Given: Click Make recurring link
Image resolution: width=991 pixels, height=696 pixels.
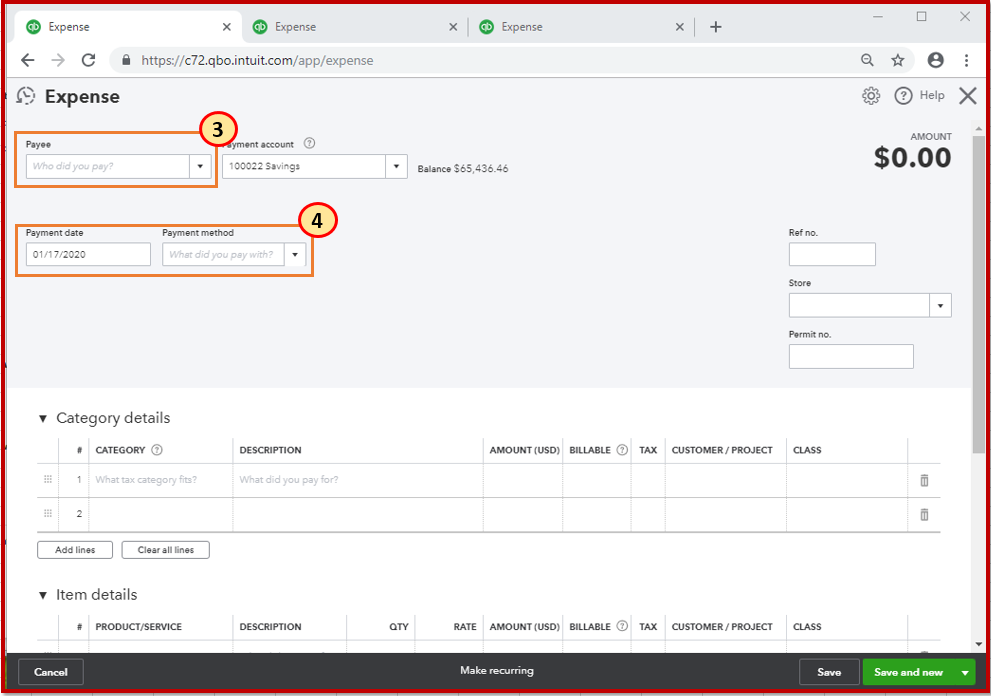Looking at the screenshot, I should tap(497, 670).
